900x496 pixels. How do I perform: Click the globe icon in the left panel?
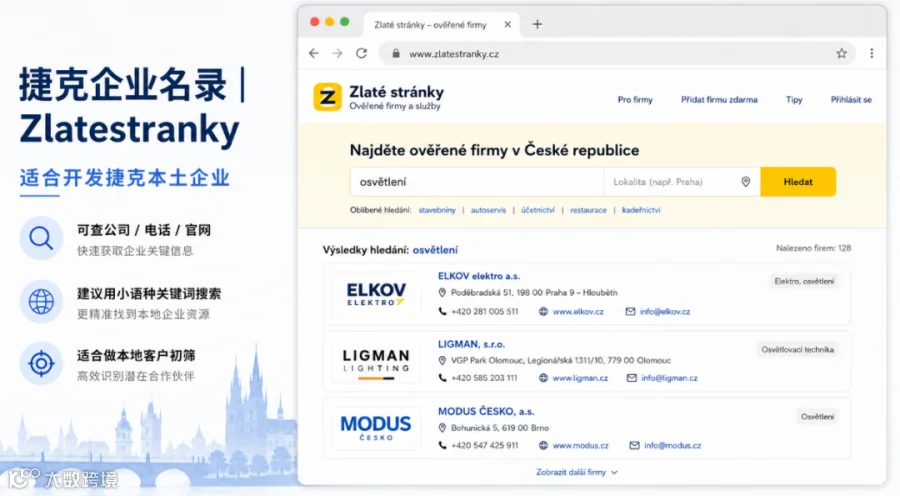pos(41,301)
